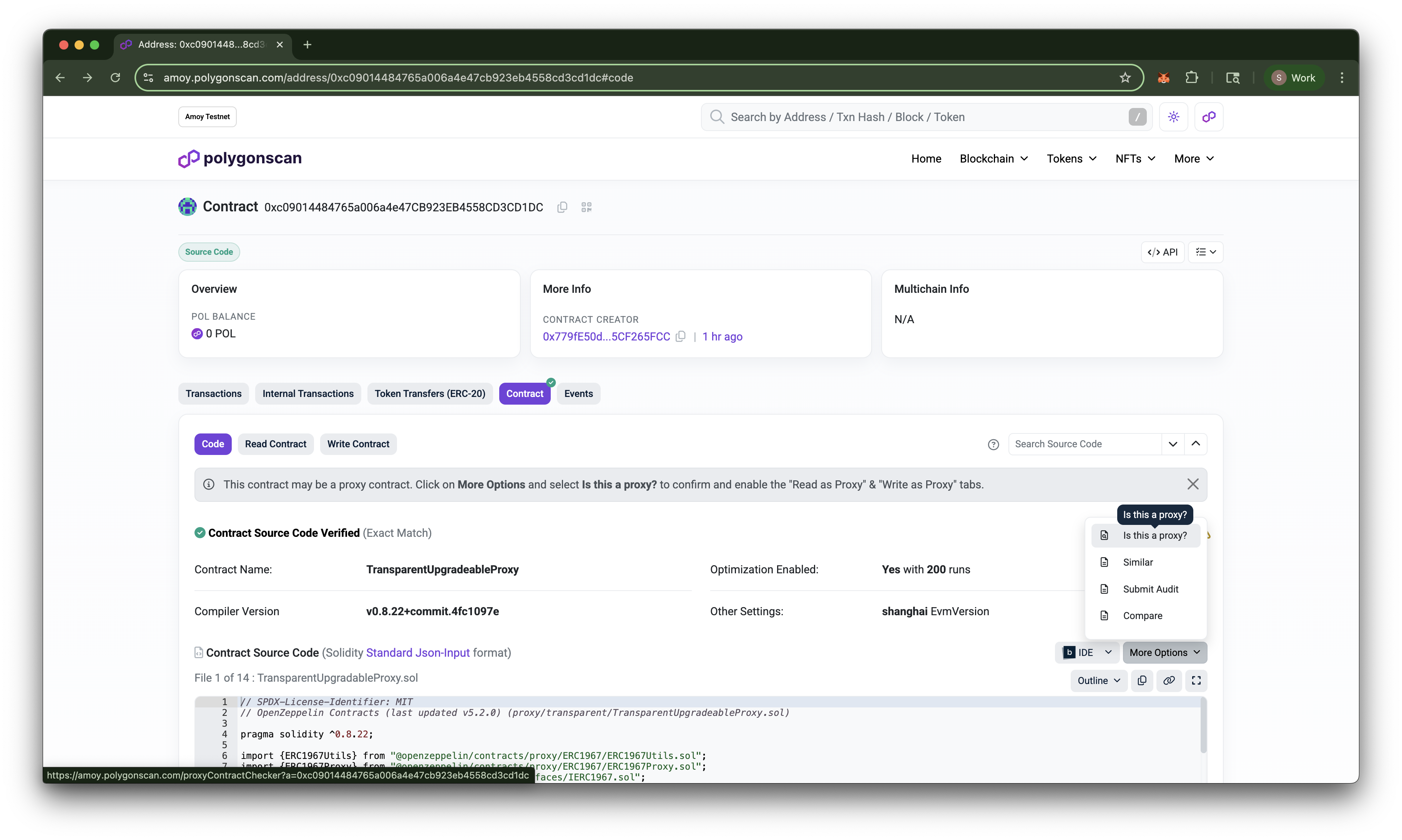Open the Write Contract sub-tab
1402x840 pixels.
coord(358,444)
